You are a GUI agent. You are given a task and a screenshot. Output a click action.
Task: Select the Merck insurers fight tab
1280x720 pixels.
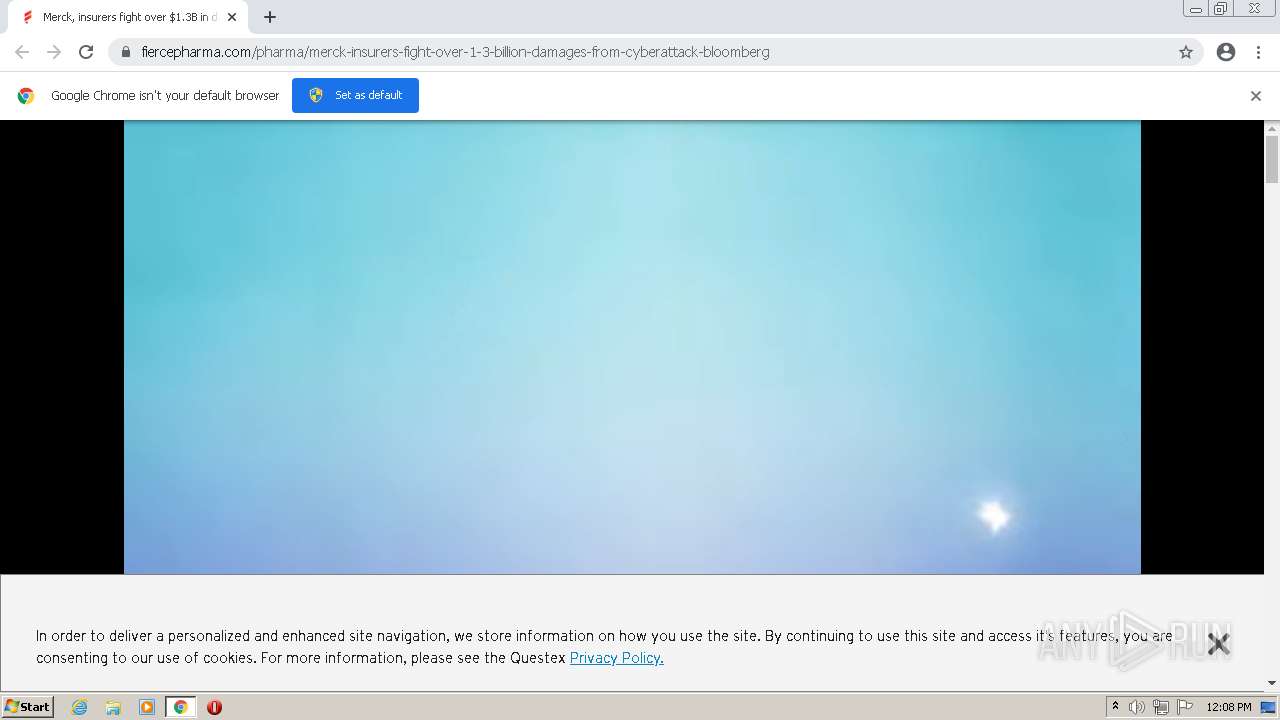(128, 17)
